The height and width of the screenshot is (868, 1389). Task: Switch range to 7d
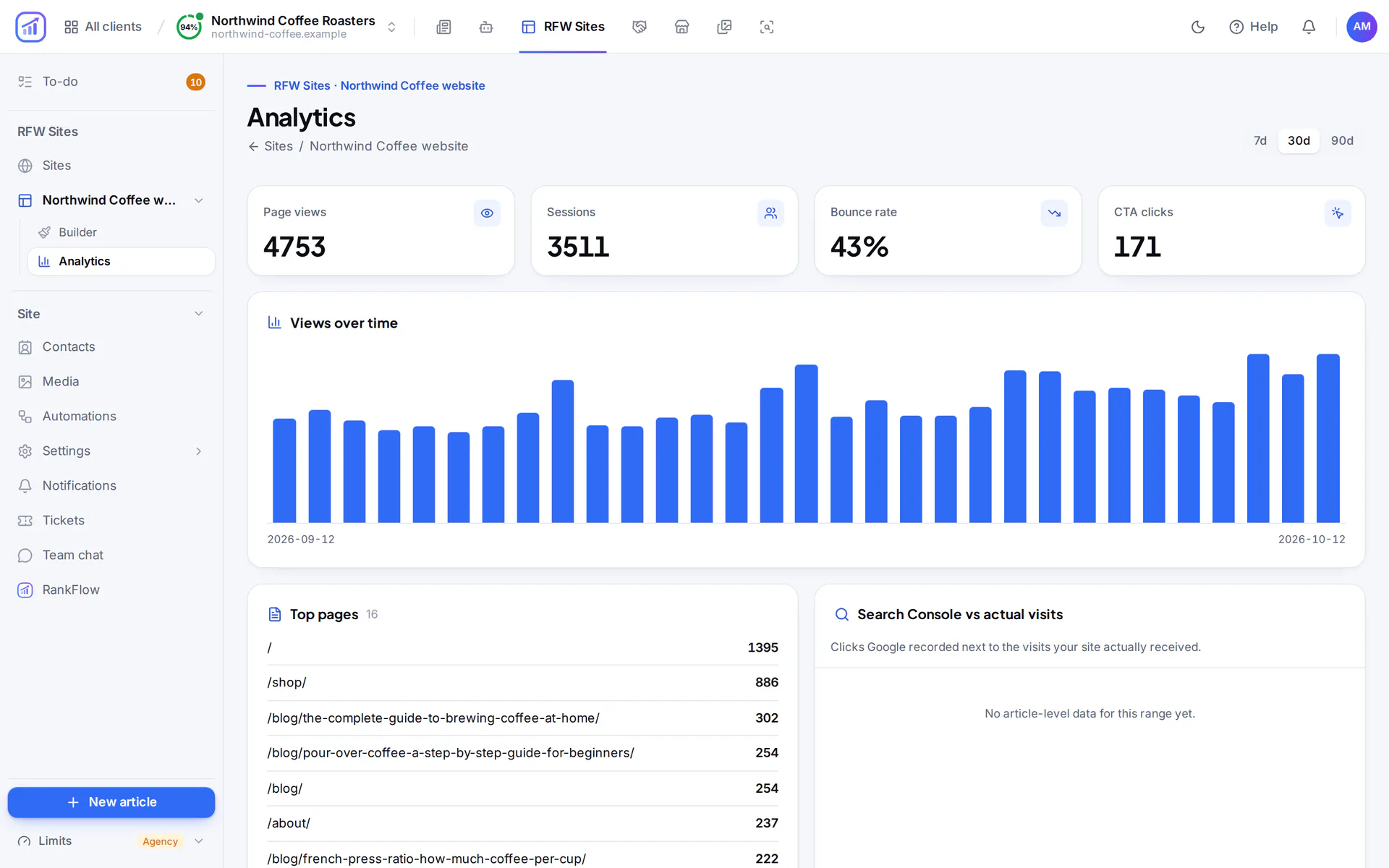point(1260,140)
